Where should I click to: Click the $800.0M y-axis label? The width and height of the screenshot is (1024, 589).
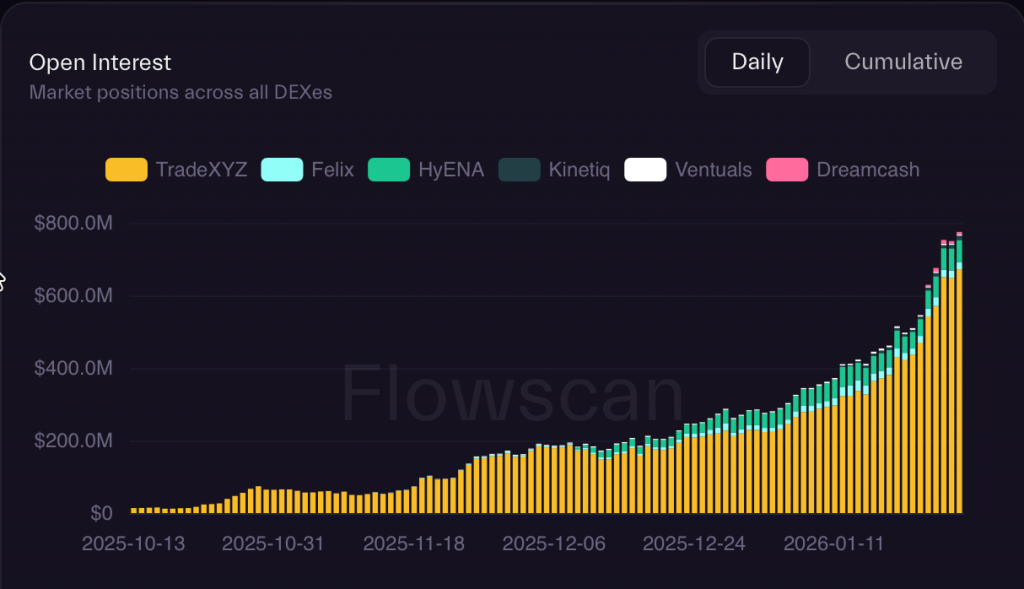(73, 224)
